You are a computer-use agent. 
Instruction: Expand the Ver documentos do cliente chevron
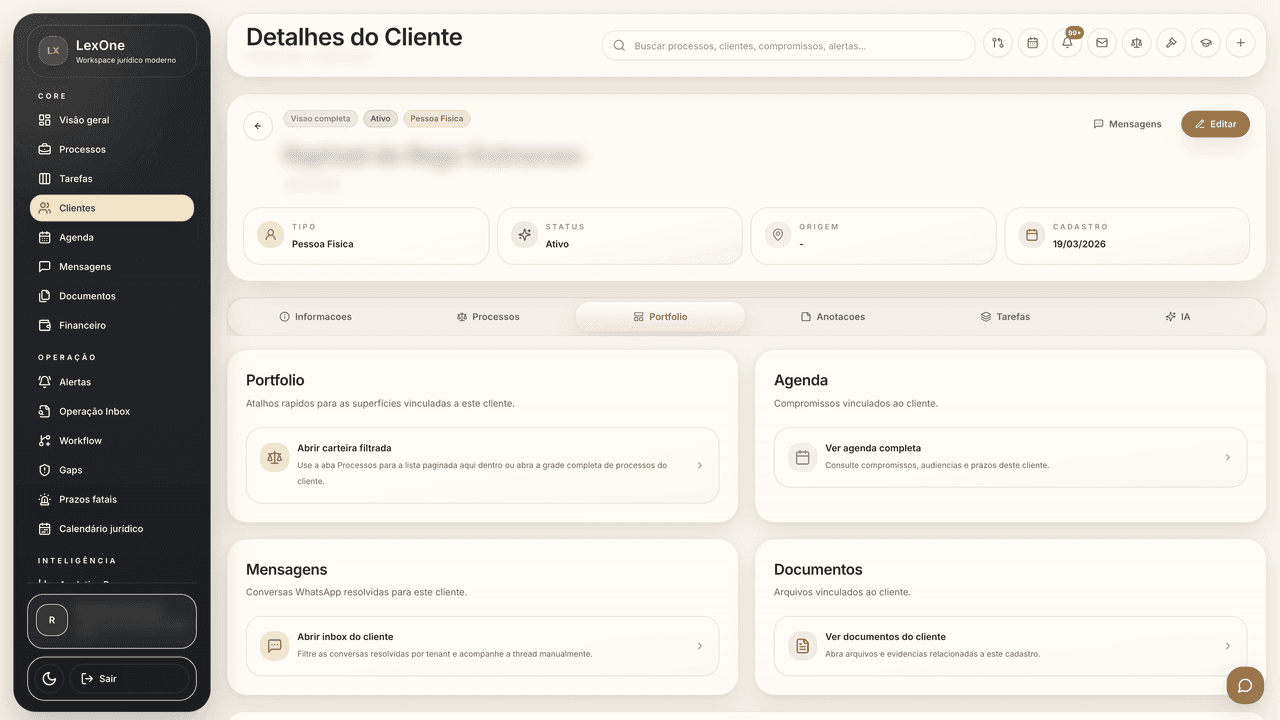(x=1228, y=646)
